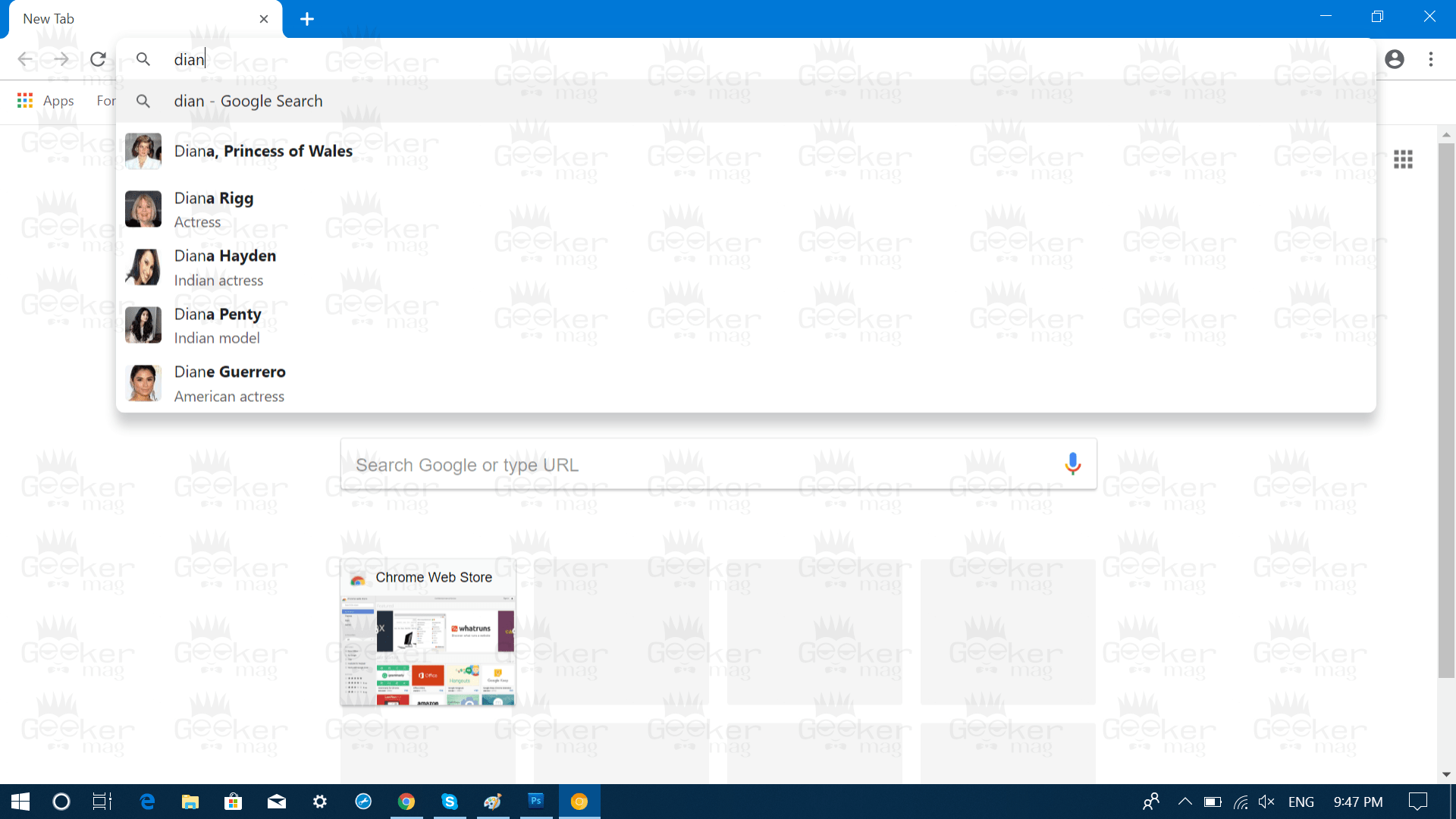Screen dimensions: 1456x819
Task: Close the New Tab tab
Action: click(x=263, y=19)
